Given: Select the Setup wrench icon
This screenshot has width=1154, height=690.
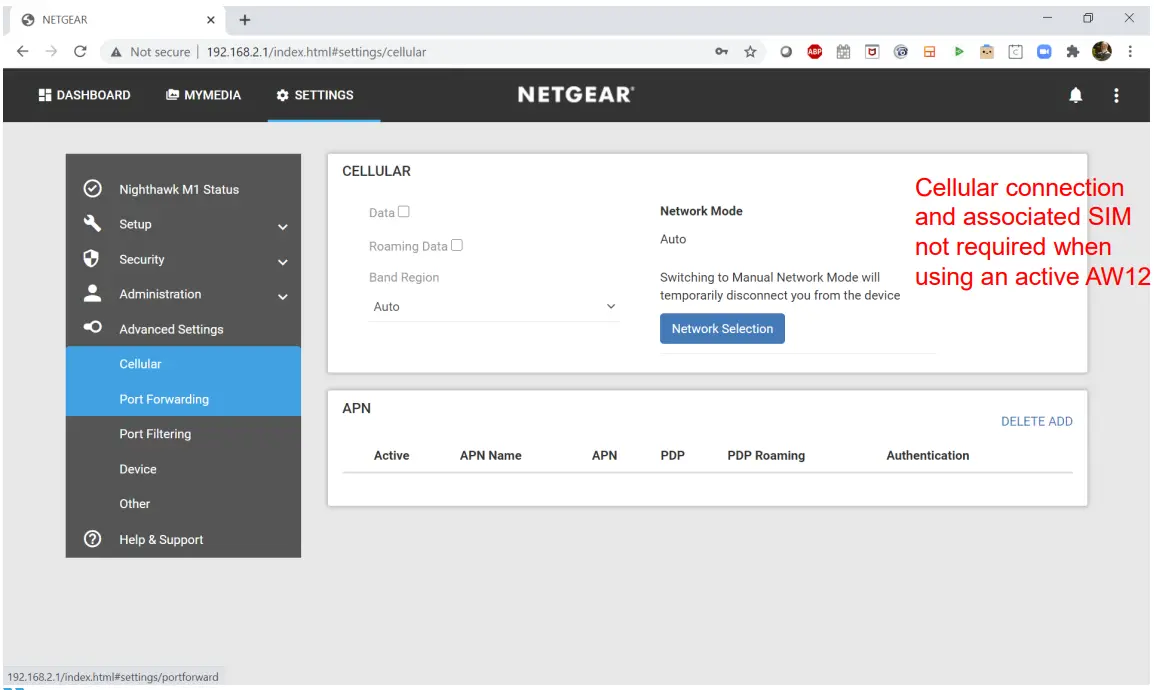Looking at the screenshot, I should (92, 224).
